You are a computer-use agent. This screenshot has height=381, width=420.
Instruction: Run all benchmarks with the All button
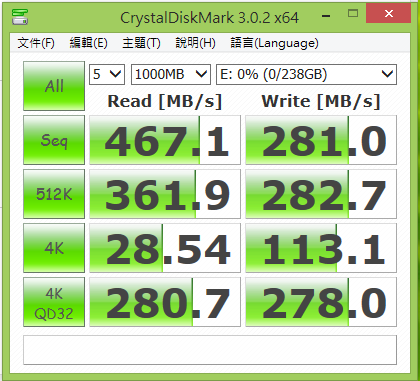click(x=54, y=86)
